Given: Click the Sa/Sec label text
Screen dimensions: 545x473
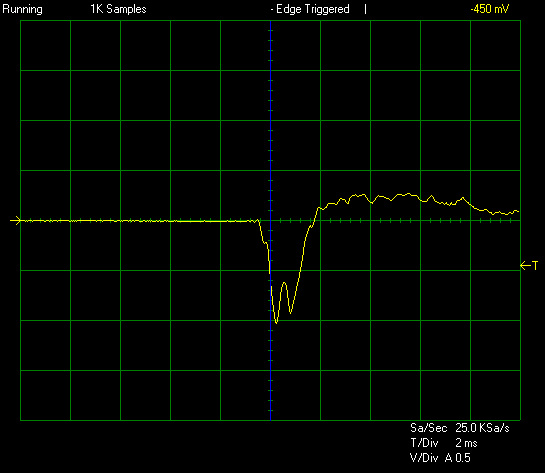Looking at the screenshot, I should coord(428,428).
